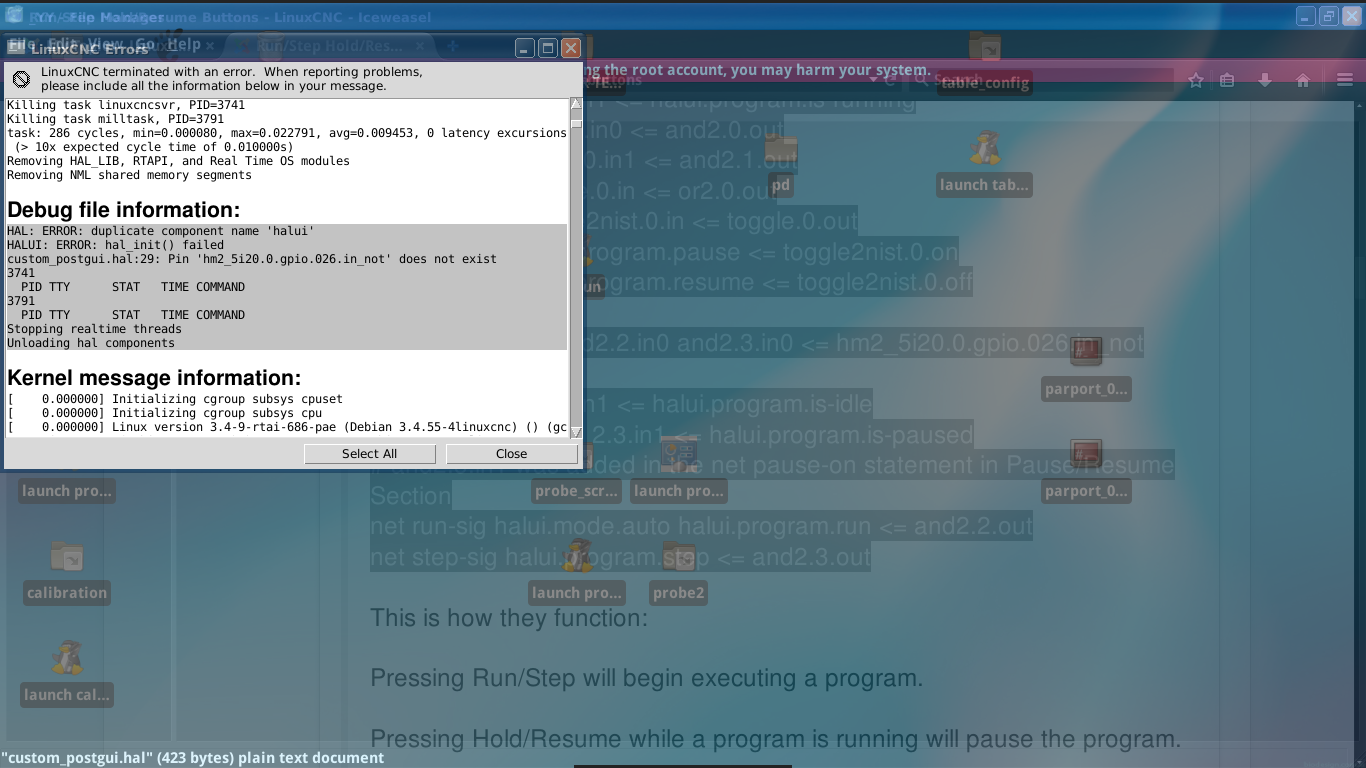1366x768 pixels.
Task: Open the Iceweasel hamburger menu
Action: (1345, 81)
